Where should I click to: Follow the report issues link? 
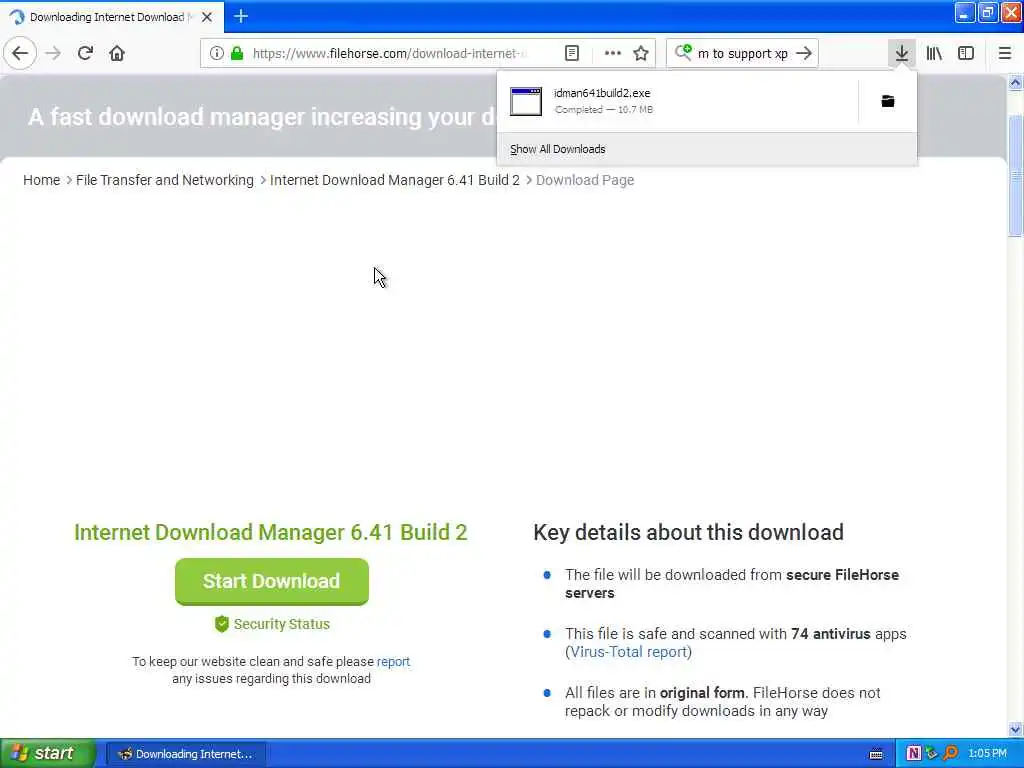tap(393, 662)
